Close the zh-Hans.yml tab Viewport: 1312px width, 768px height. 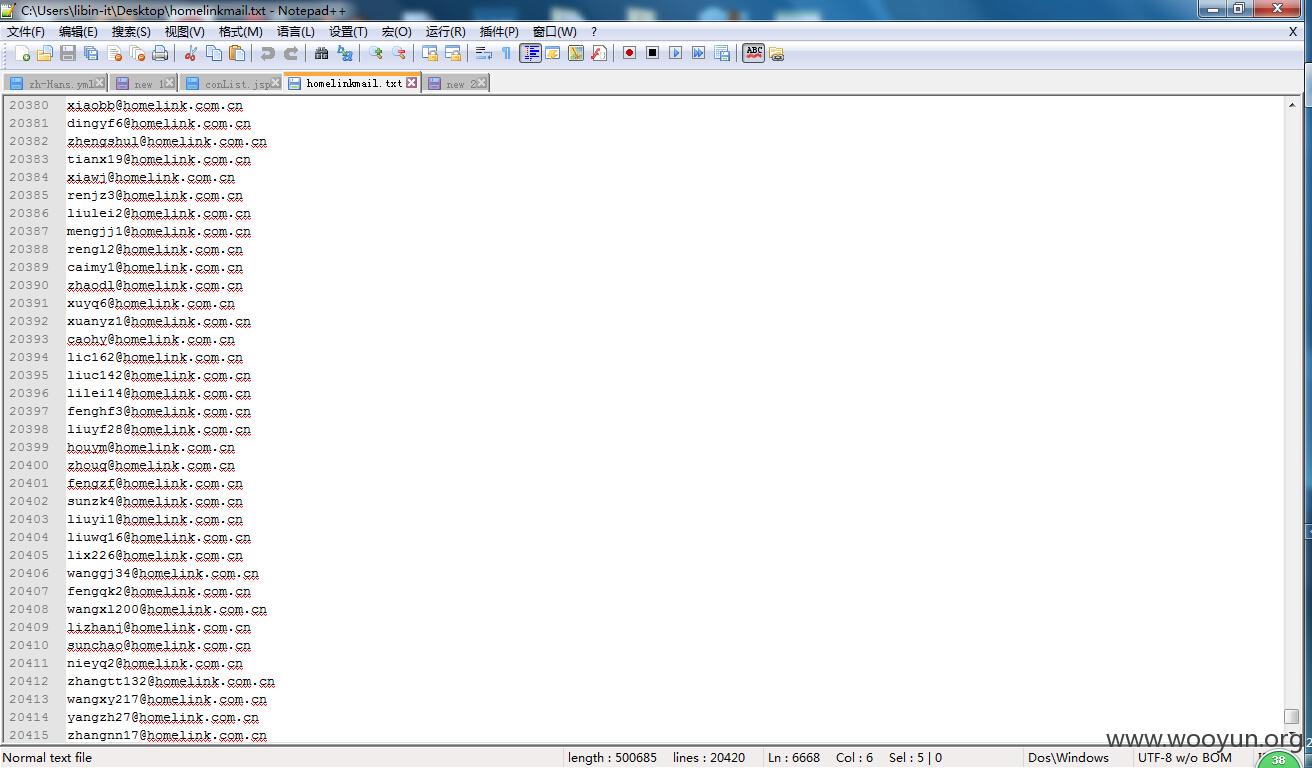pos(99,83)
